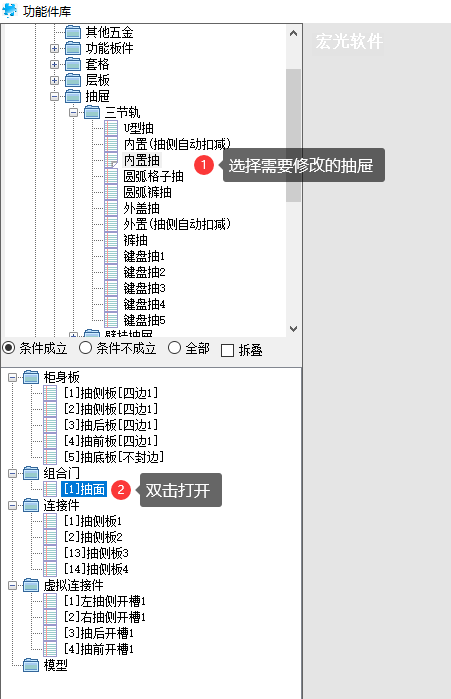Select [13]抽侧板3 connector item
The image size is (451, 699).
96,553
